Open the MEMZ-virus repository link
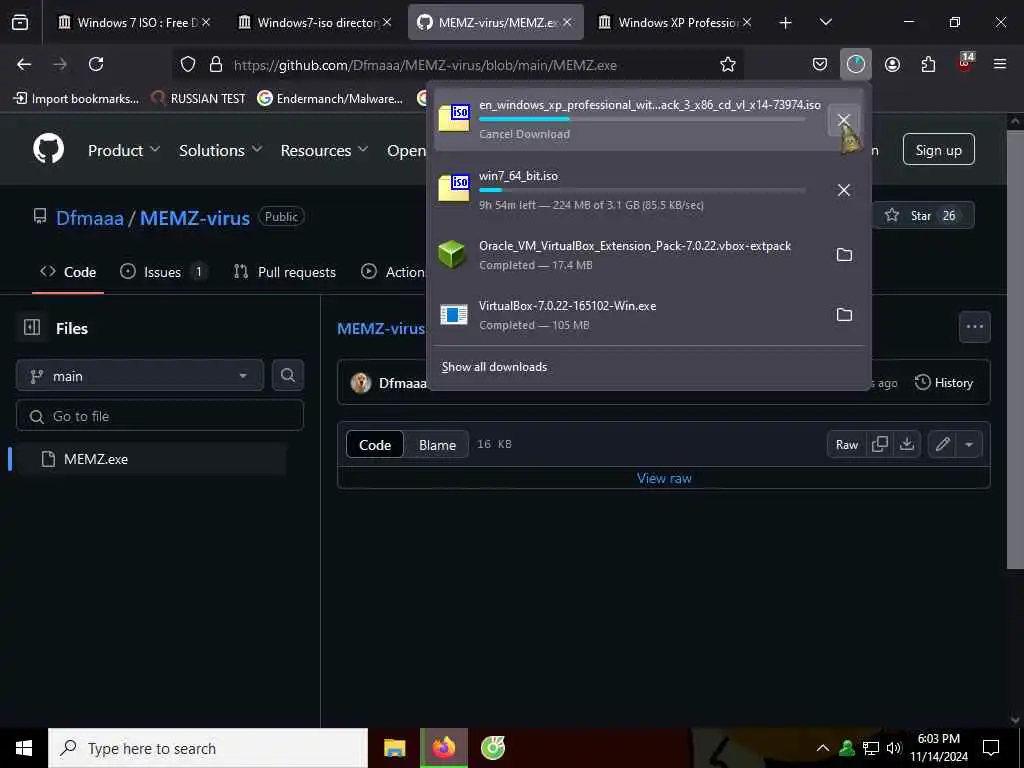Viewport: 1024px width, 768px height. point(195,217)
